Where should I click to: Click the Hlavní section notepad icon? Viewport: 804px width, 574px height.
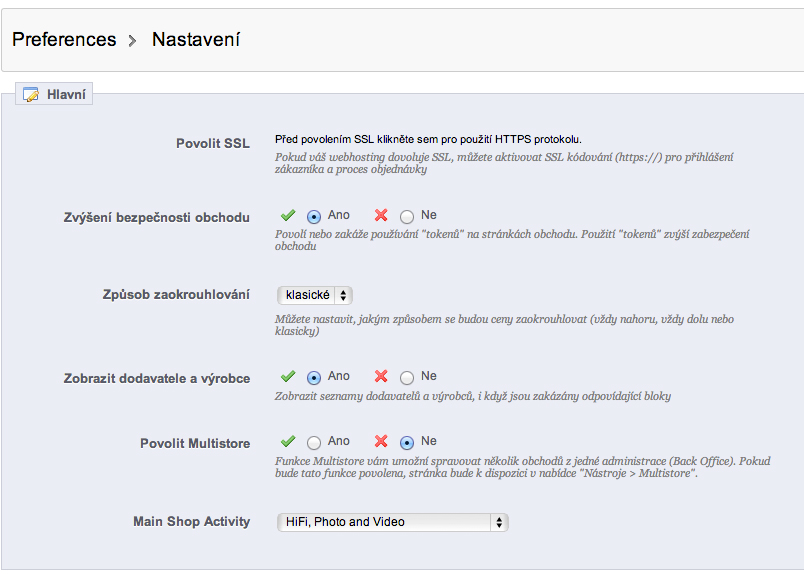pos(31,95)
